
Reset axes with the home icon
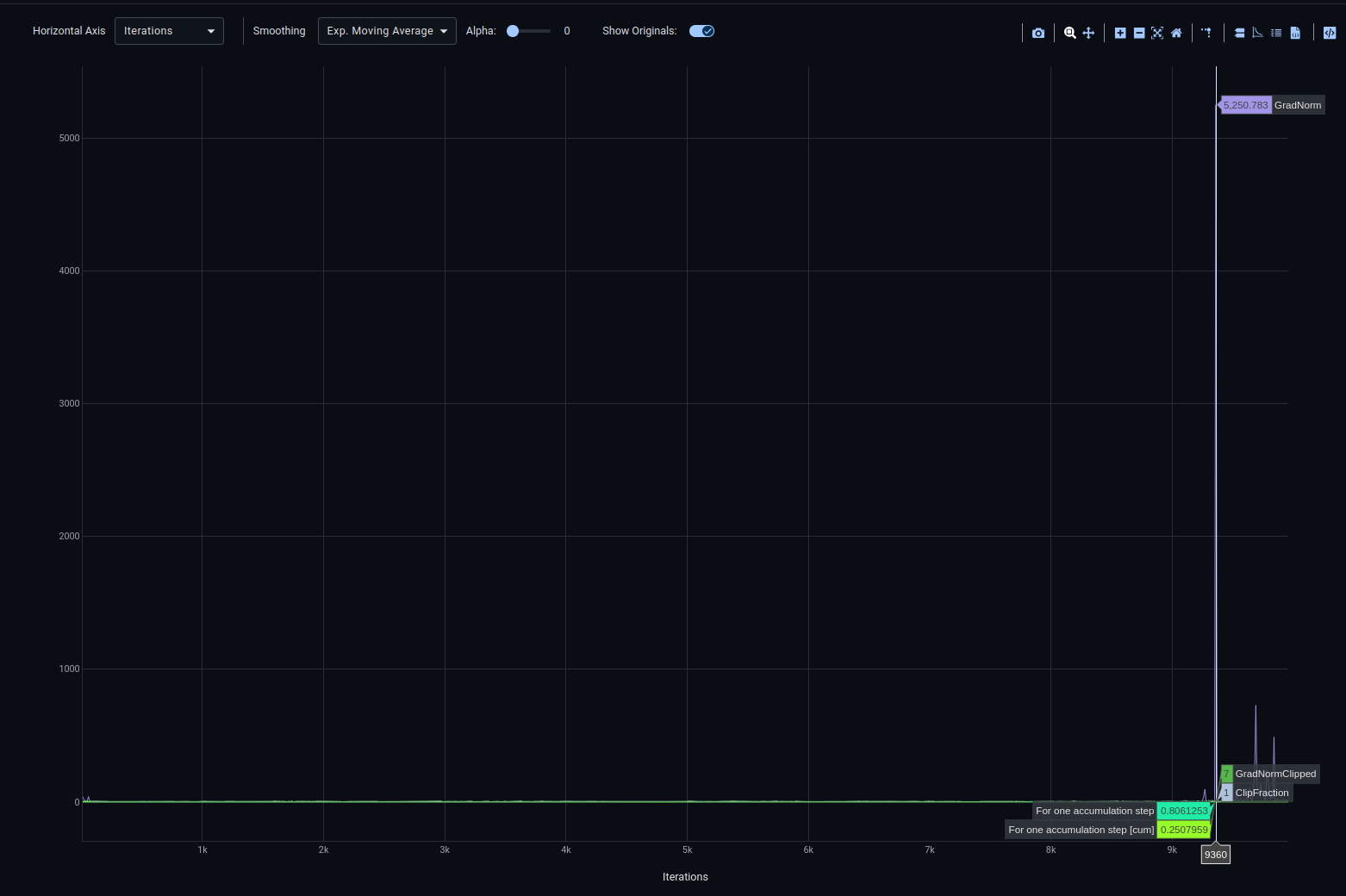(1176, 33)
